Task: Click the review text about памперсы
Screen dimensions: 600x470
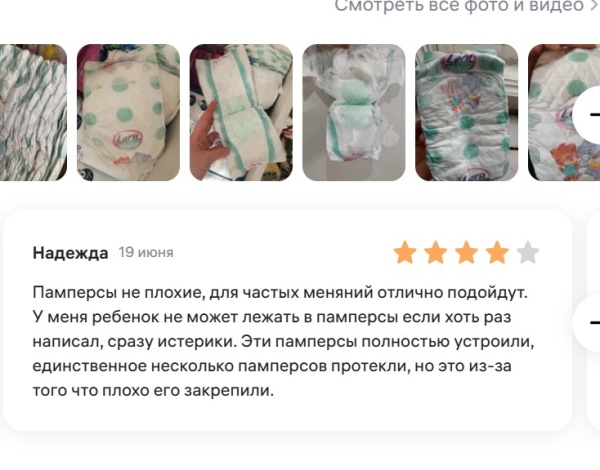Action: click(283, 341)
